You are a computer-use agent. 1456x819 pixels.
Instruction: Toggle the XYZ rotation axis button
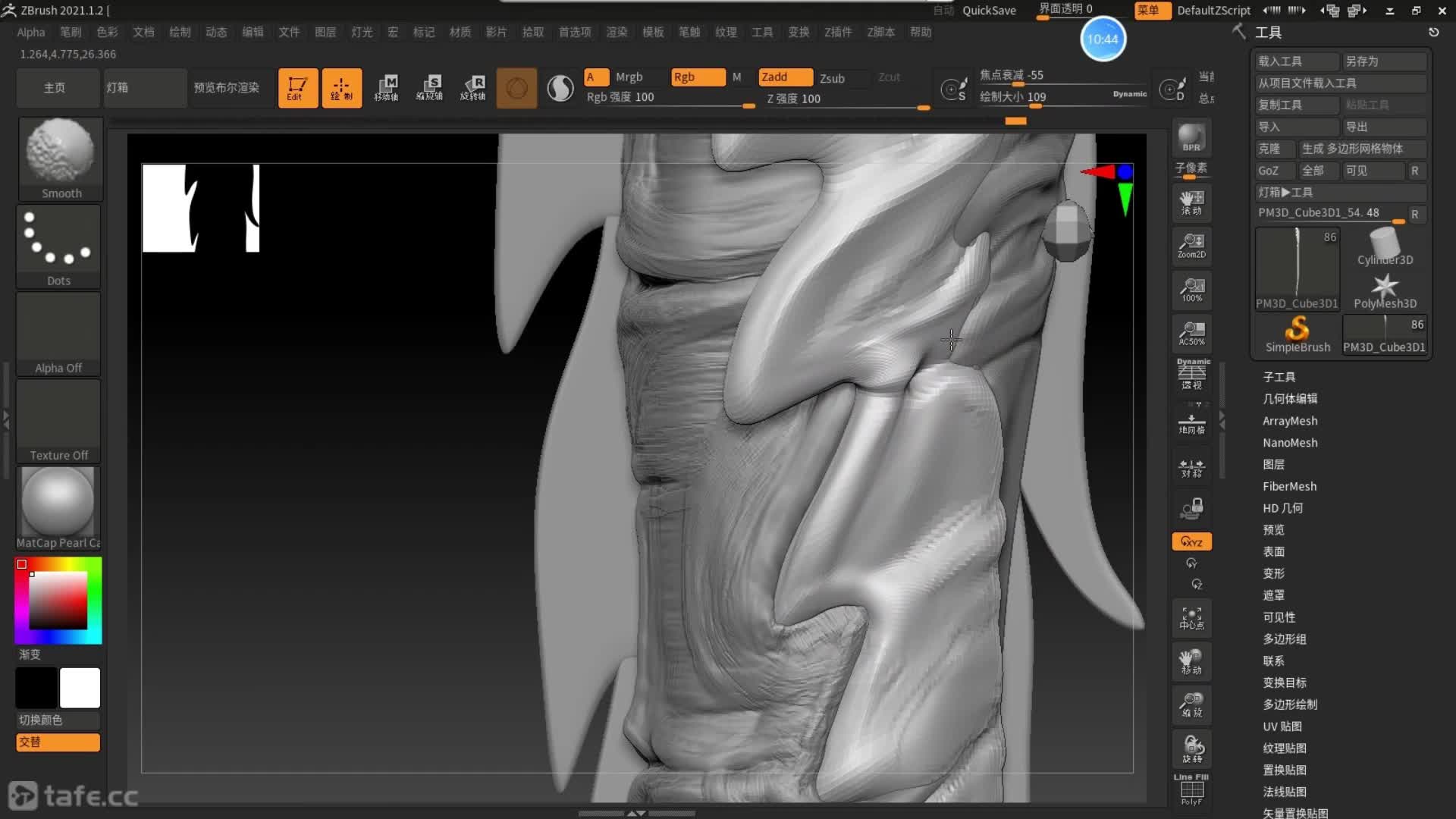click(1191, 541)
